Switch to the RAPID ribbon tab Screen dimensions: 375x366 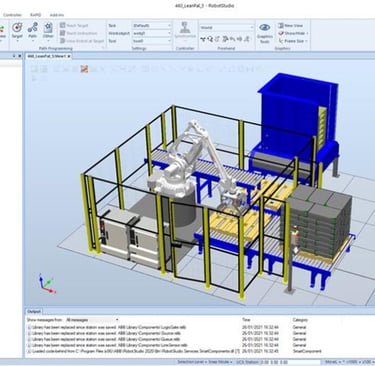pyautogui.click(x=36, y=15)
